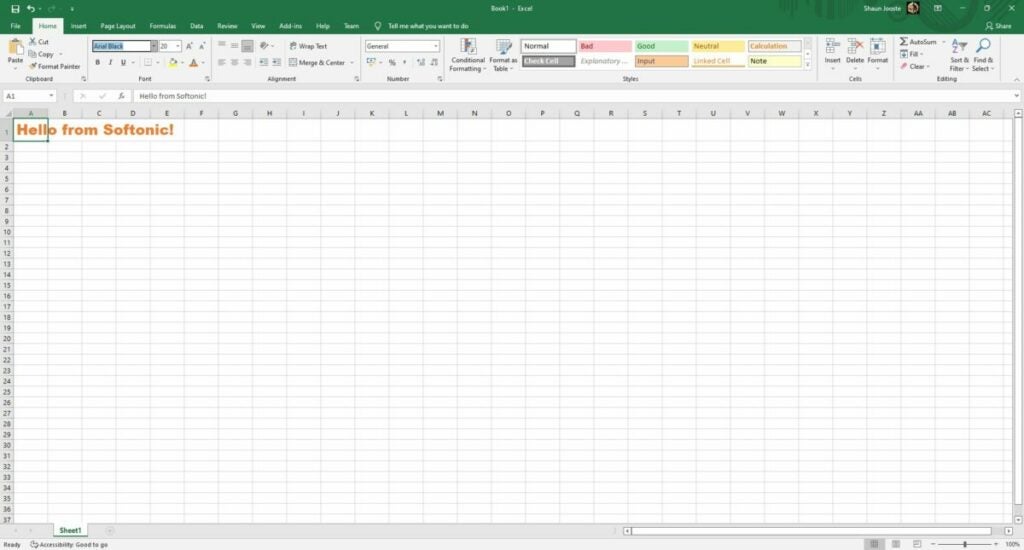This screenshot has width=1024, height=550.
Task: Apply the Good cell style
Action: pyautogui.click(x=661, y=46)
